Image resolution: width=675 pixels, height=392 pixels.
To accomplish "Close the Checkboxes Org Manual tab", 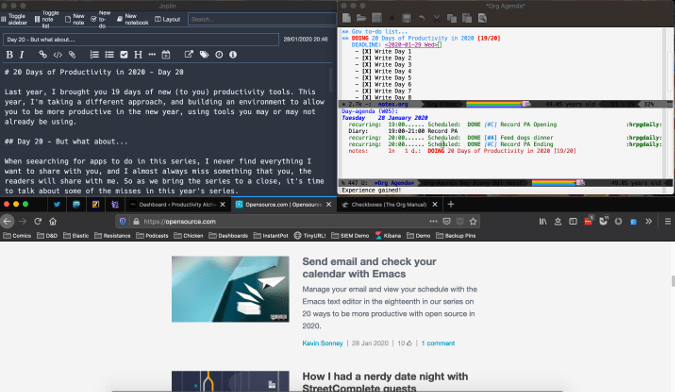I will (x=435, y=204).
